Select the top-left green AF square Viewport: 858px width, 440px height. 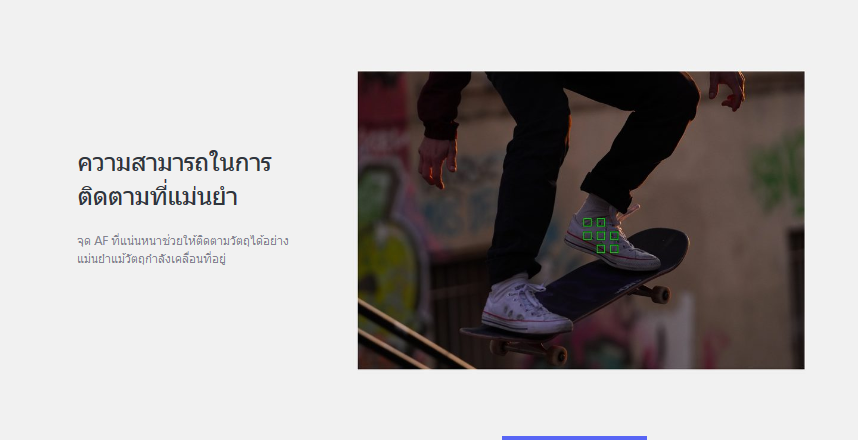tap(588, 223)
